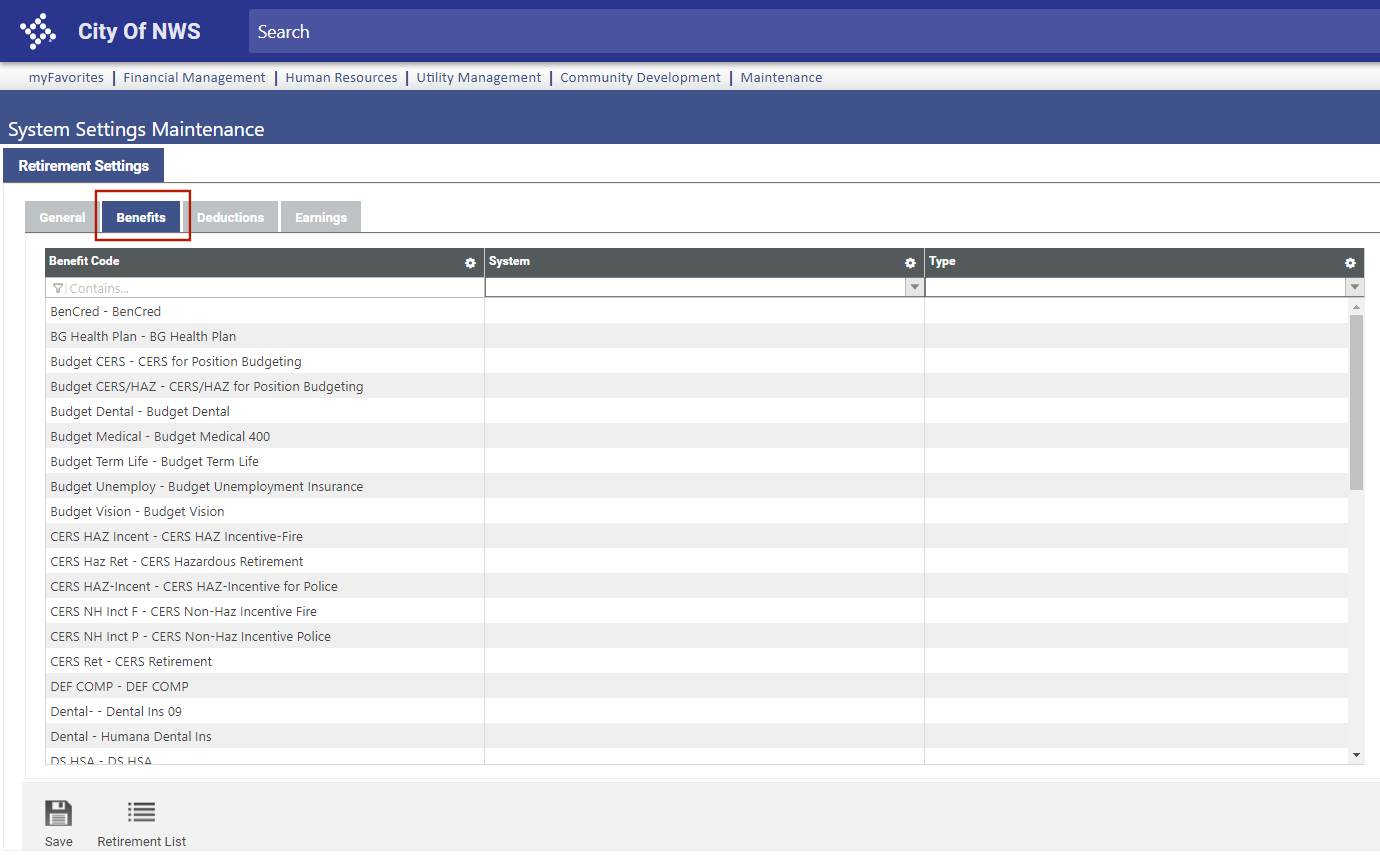Screen dimensions: 1380x855
Task: Expand the System filter dropdown
Action: pos(913,288)
